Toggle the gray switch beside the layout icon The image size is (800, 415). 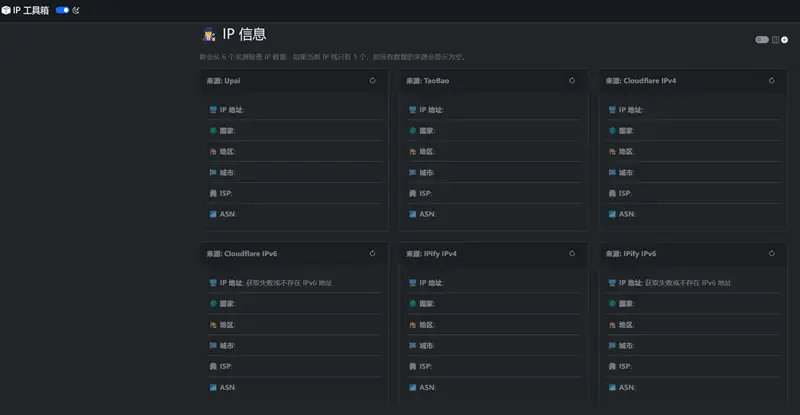pos(762,40)
